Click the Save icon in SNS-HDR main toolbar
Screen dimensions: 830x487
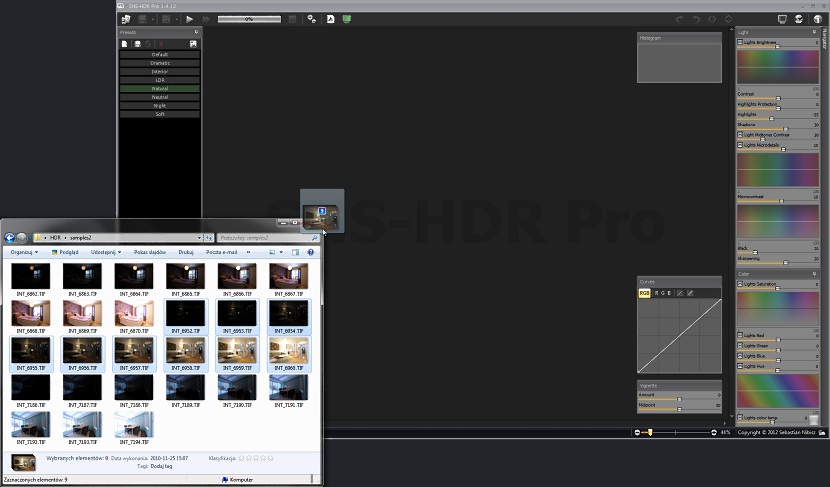coord(142,19)
